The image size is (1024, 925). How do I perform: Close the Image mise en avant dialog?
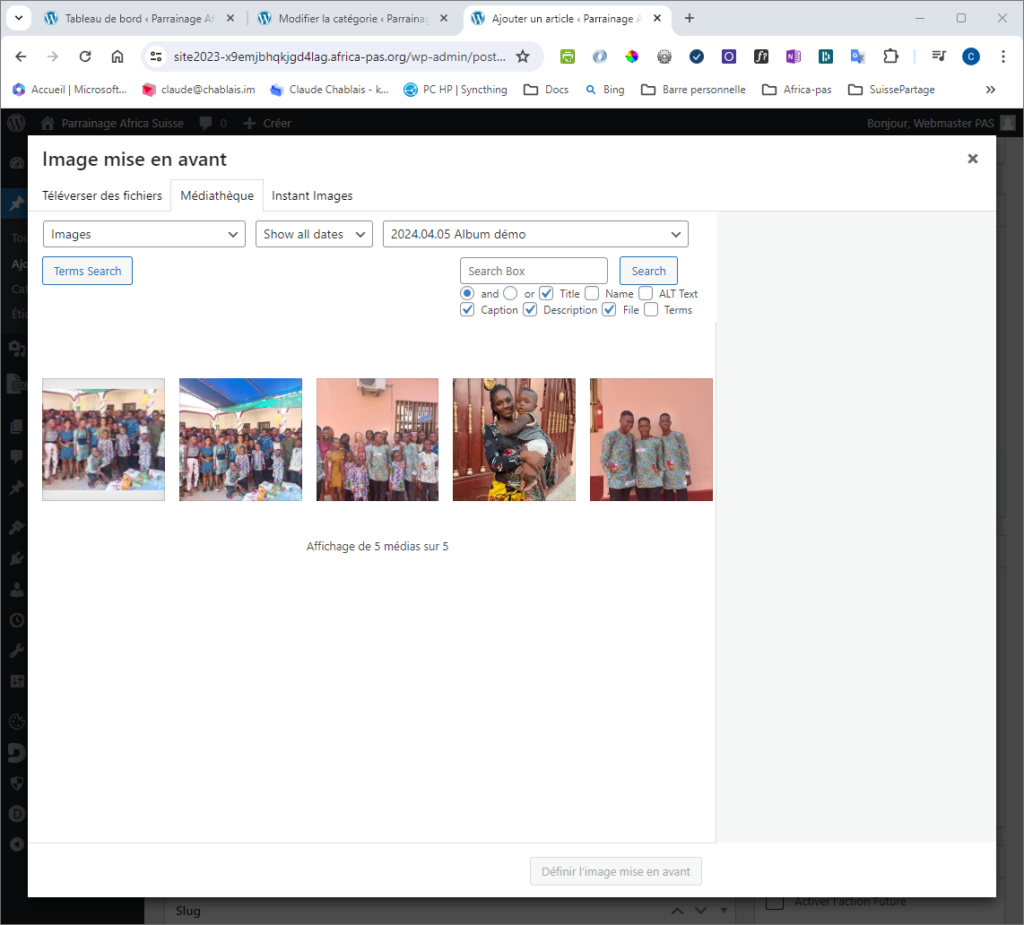point(972,159)
